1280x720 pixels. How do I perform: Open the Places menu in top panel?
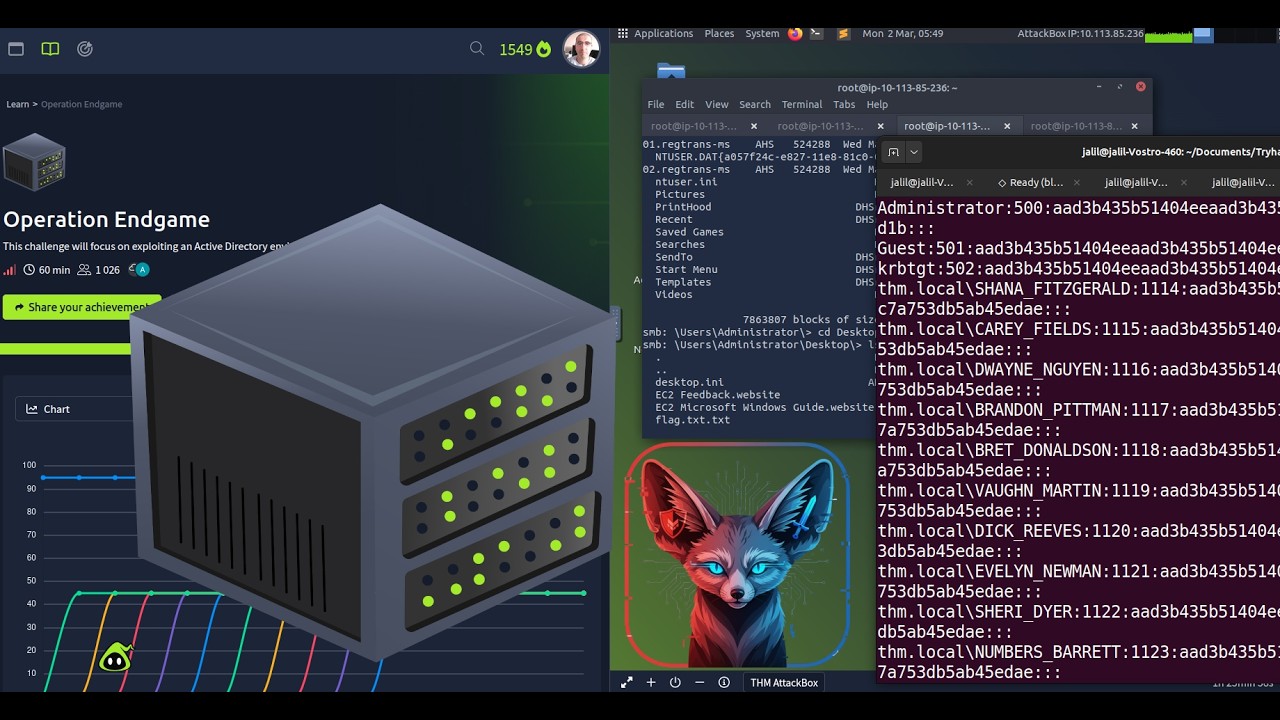tap(719, 33)
